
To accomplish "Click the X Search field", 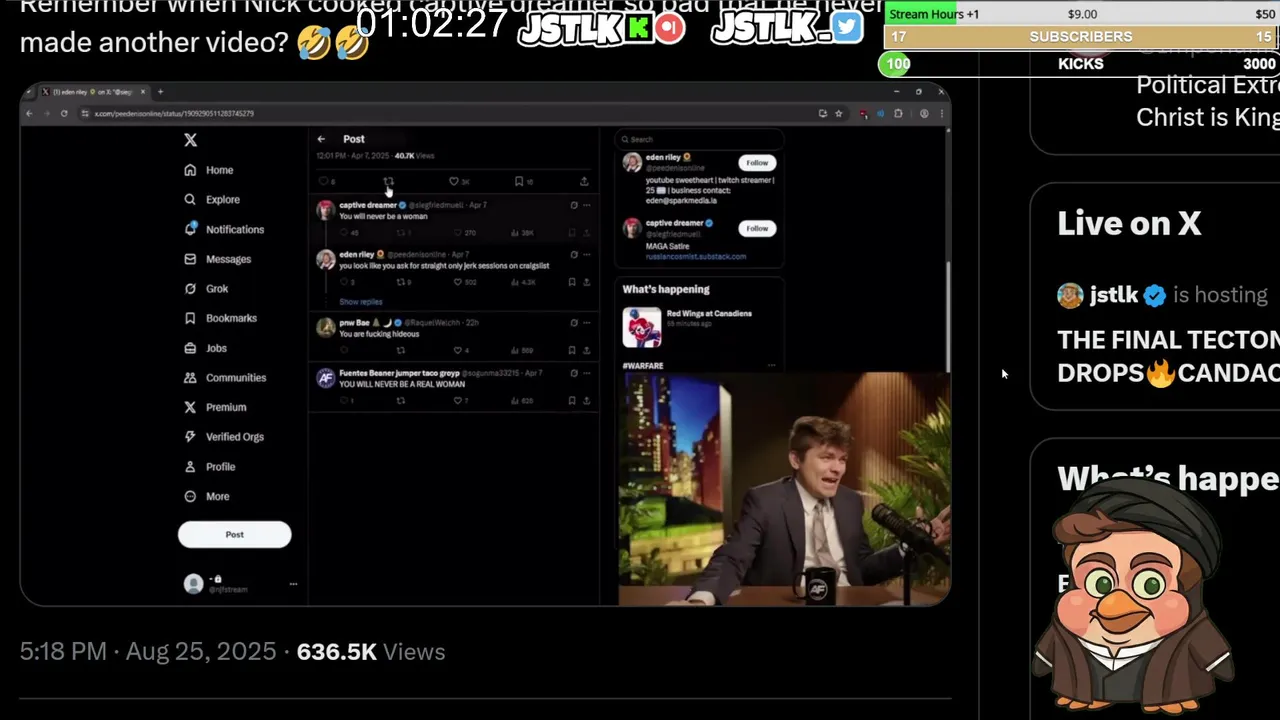I will point(699,139).
